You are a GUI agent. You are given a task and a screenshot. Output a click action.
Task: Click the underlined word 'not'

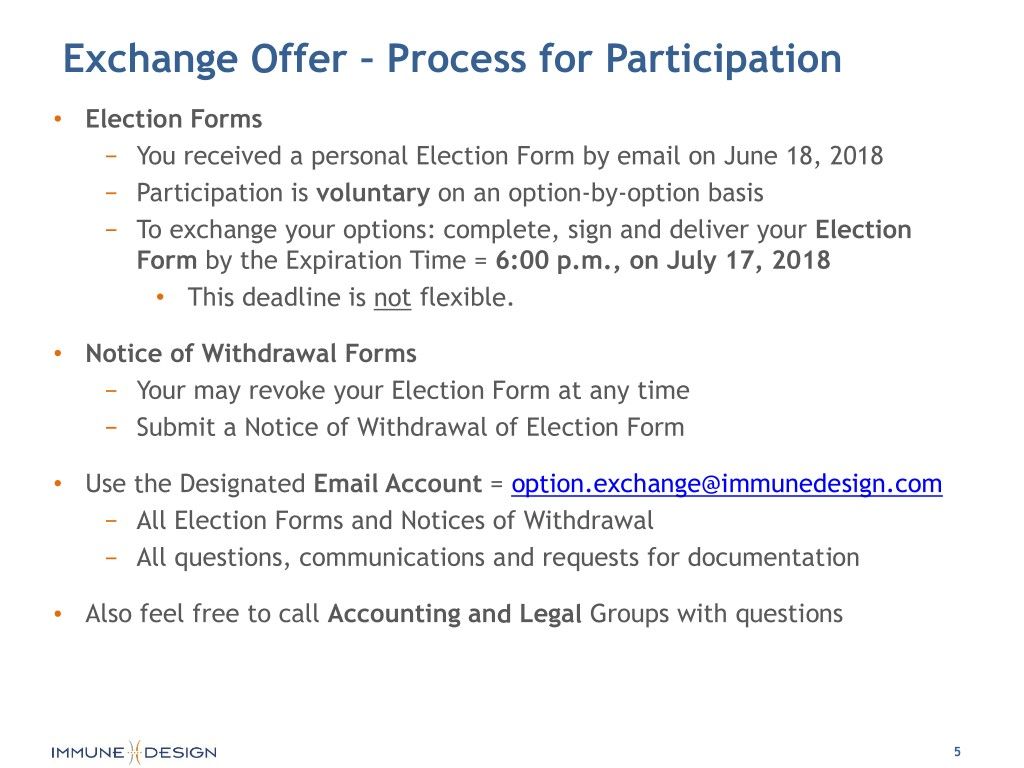[x=392, y=297]
